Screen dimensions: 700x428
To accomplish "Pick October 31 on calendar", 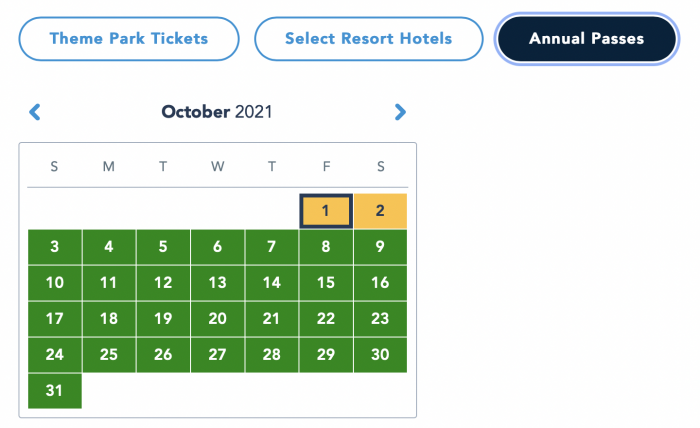I will point(54,391).
